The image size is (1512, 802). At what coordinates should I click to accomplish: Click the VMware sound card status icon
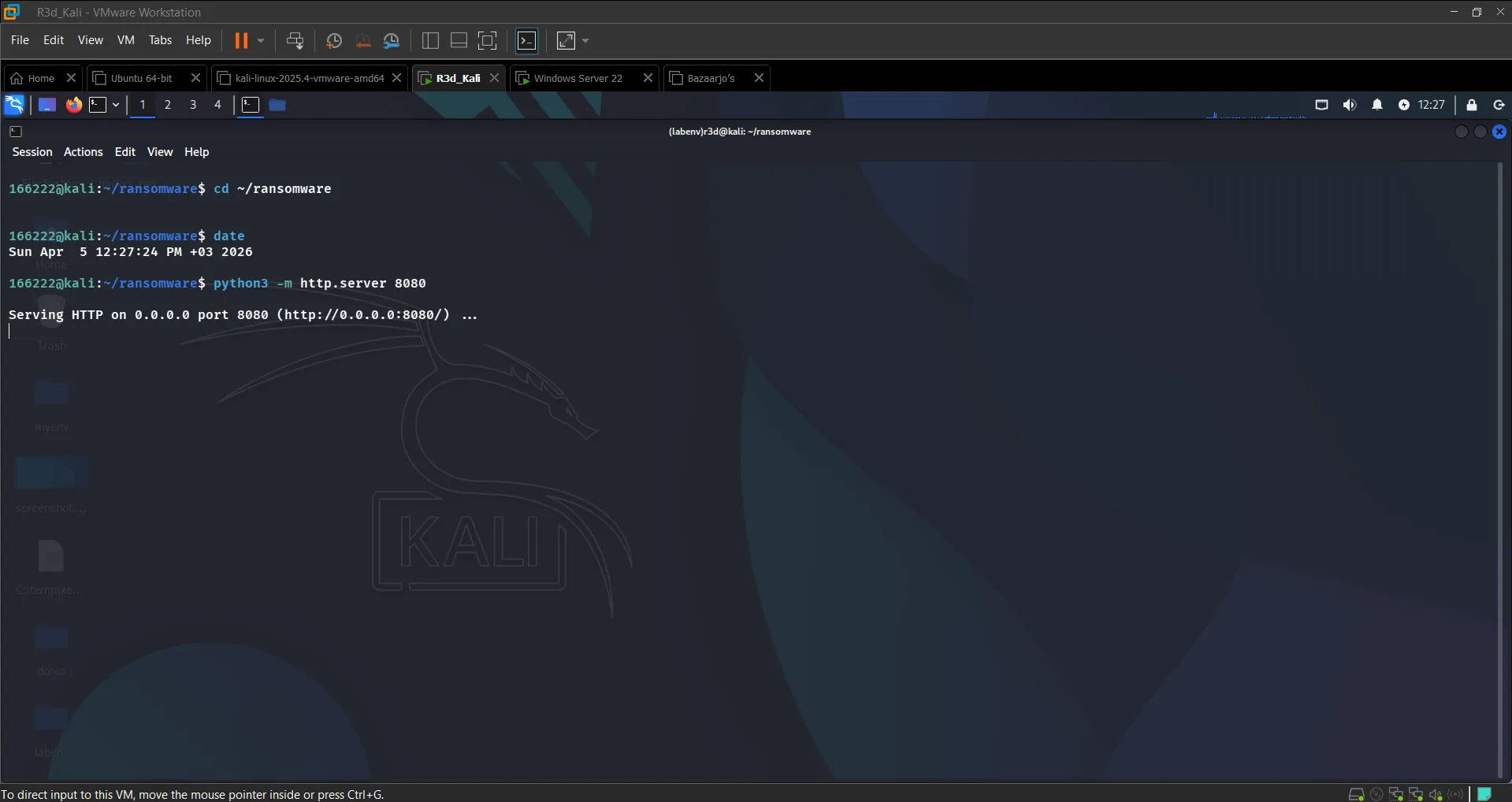(x=1436, y=794)
